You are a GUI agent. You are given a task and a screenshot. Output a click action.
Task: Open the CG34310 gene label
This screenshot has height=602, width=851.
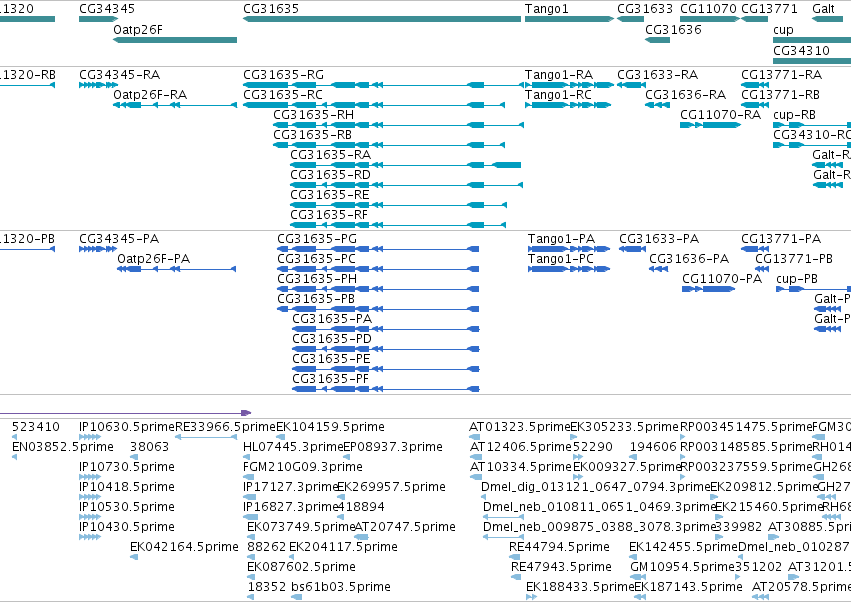click(801, 50)
